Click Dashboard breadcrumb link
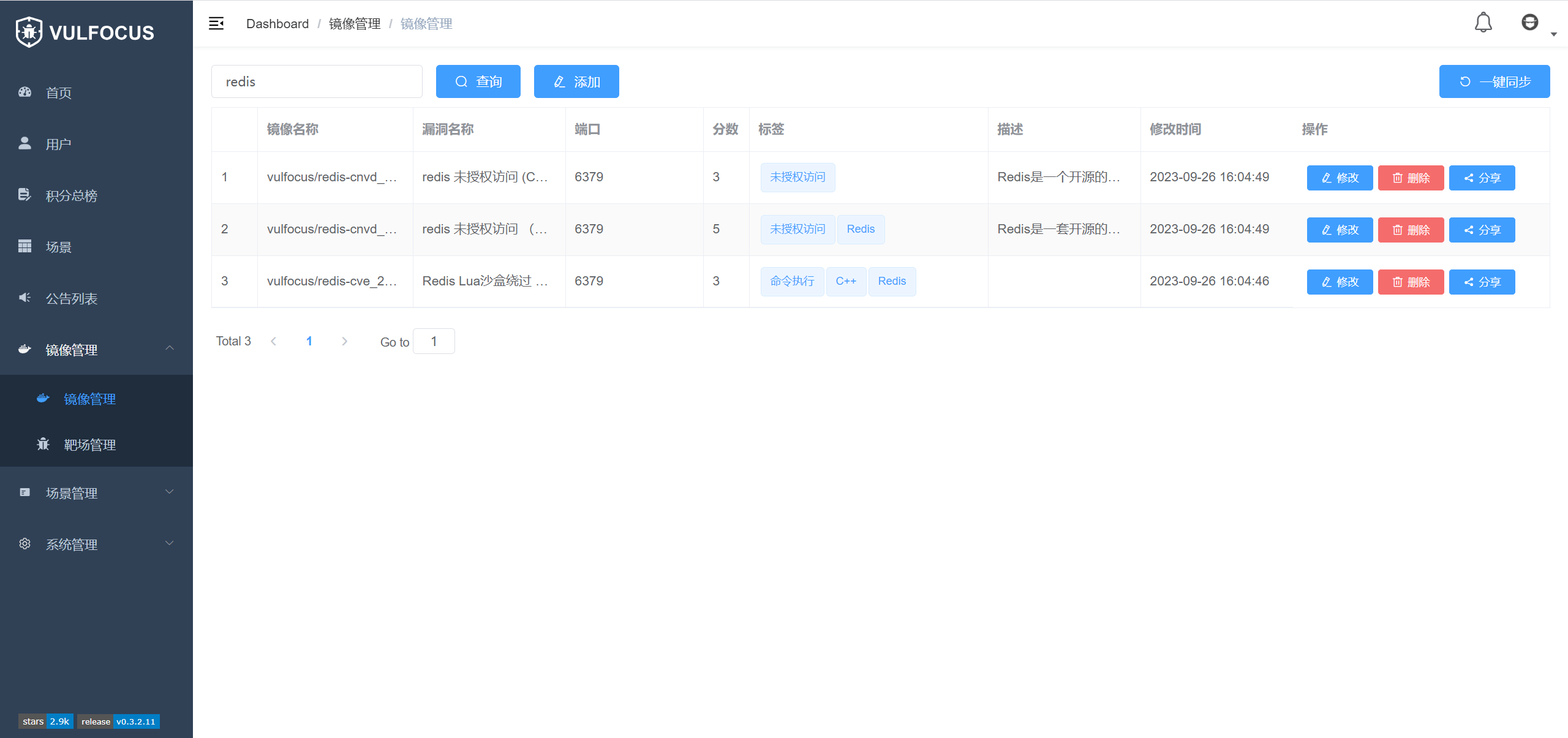Viewport: 1568px width, 738px height. (277, 23)
